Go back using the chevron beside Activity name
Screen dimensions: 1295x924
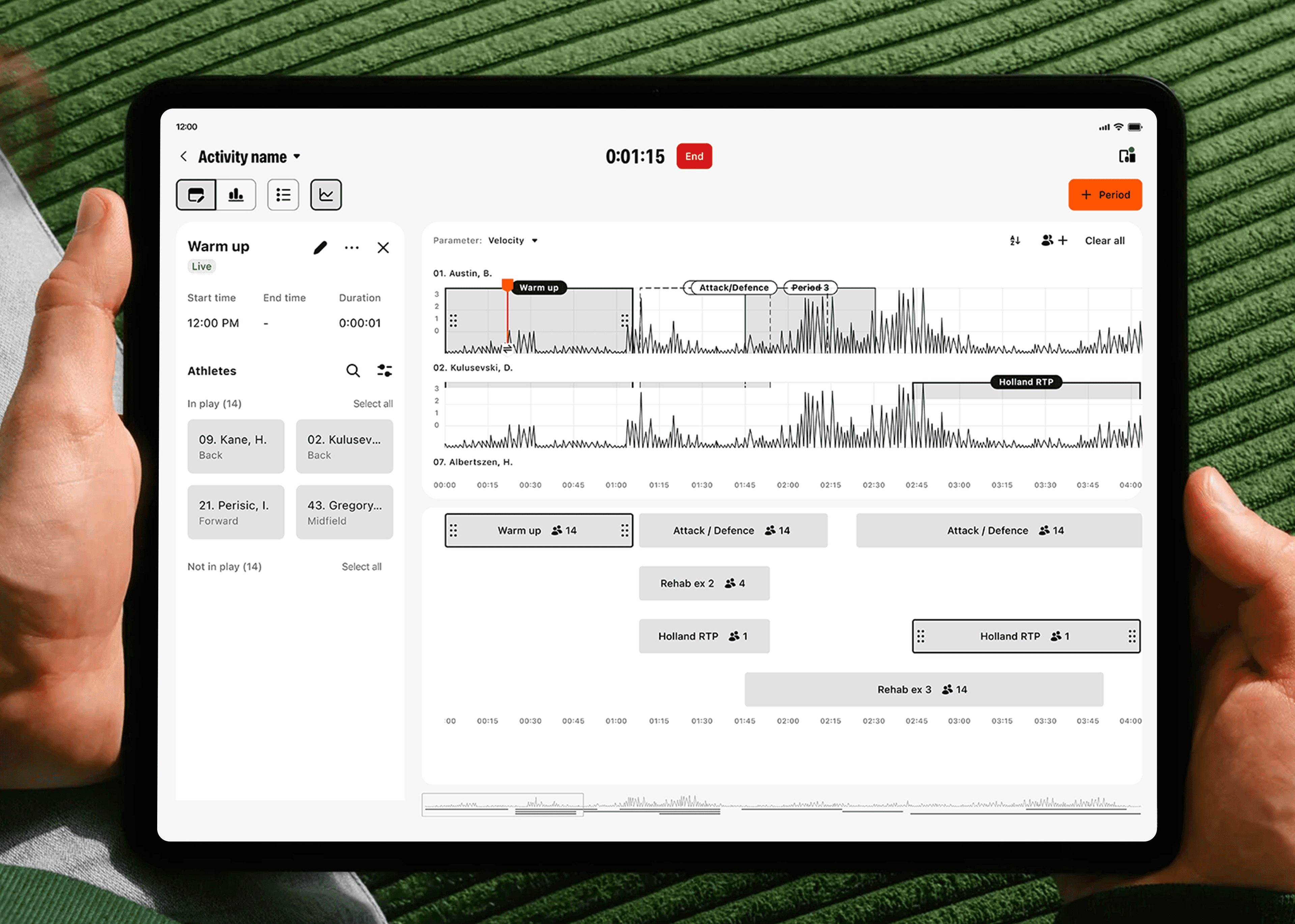coord(183,156)
